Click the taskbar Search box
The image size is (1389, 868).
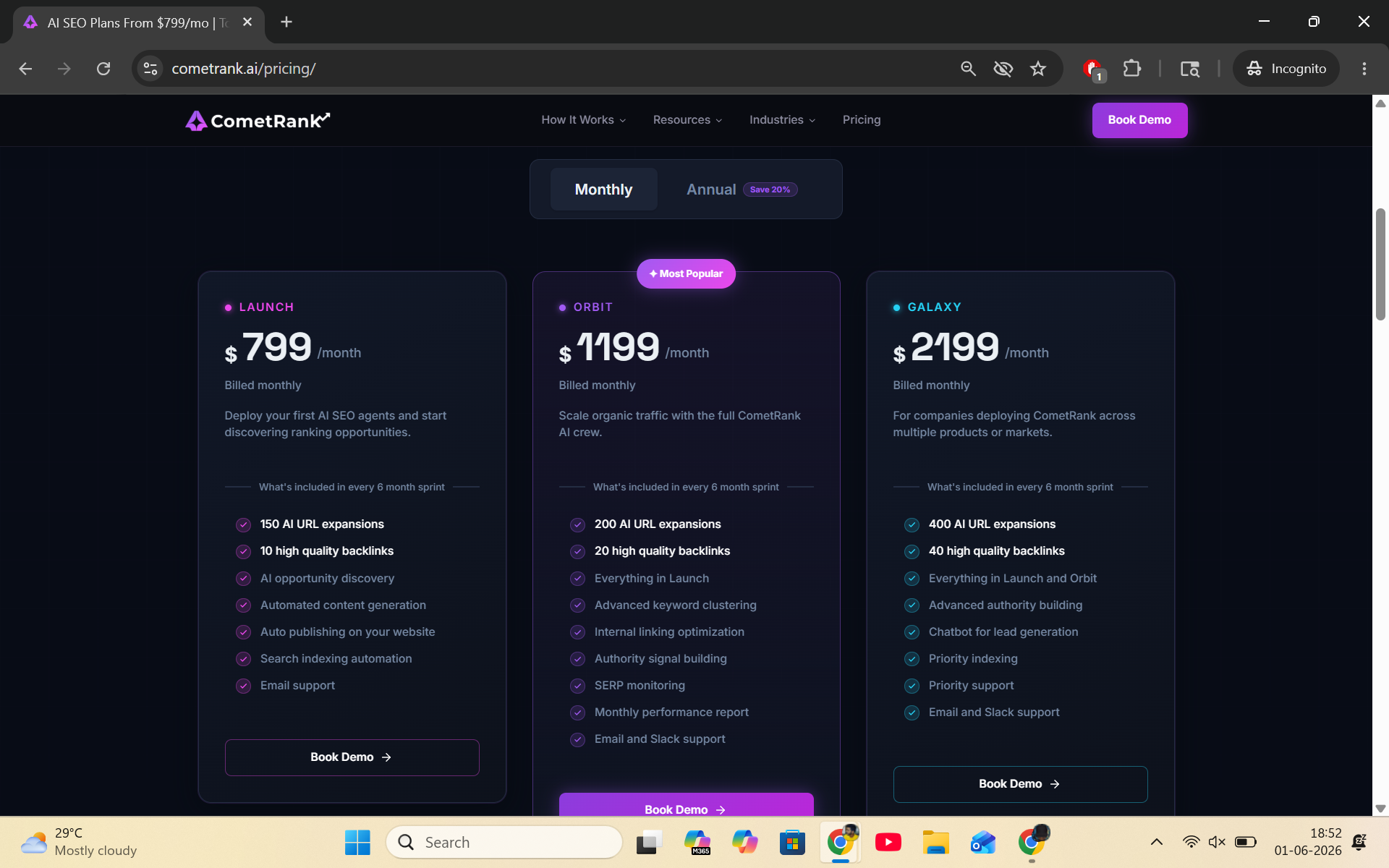point(504,842)
